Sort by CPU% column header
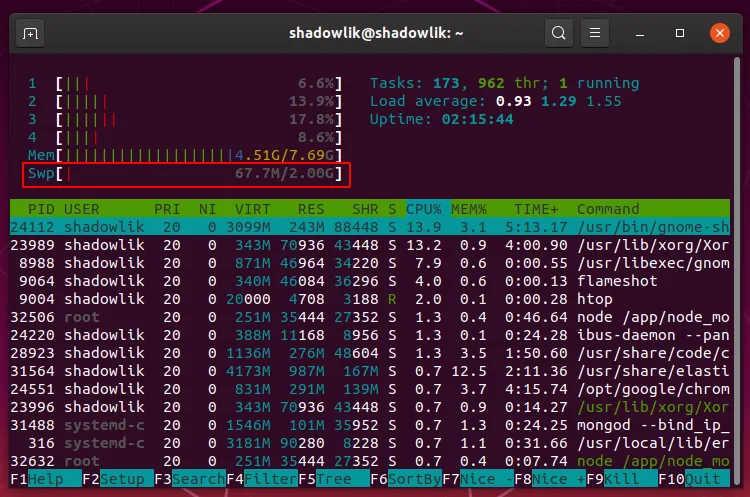This screenshot has width=750, height=497. (424, 209)
